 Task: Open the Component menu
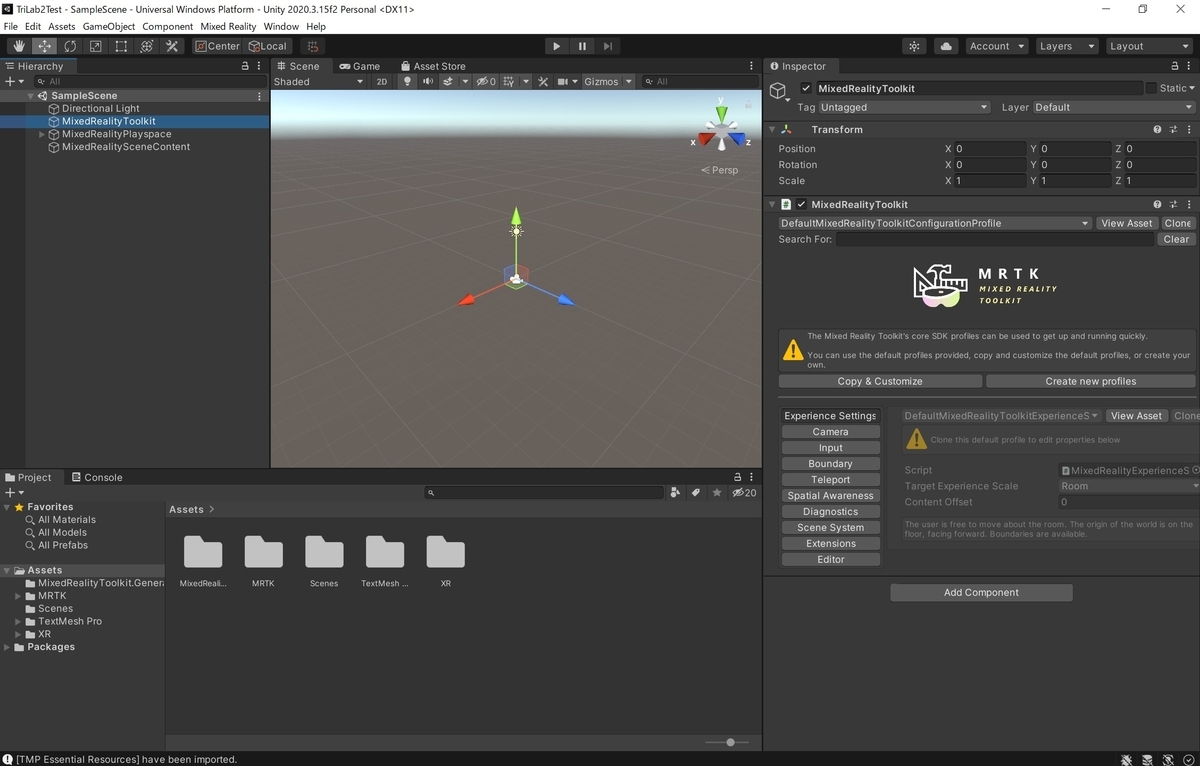point(168,26)
